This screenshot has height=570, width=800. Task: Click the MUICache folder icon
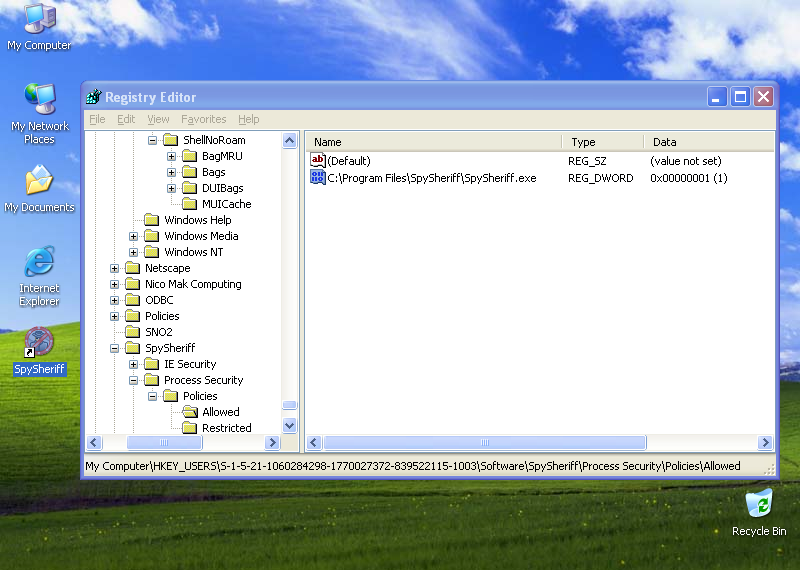tap(189, 204)
